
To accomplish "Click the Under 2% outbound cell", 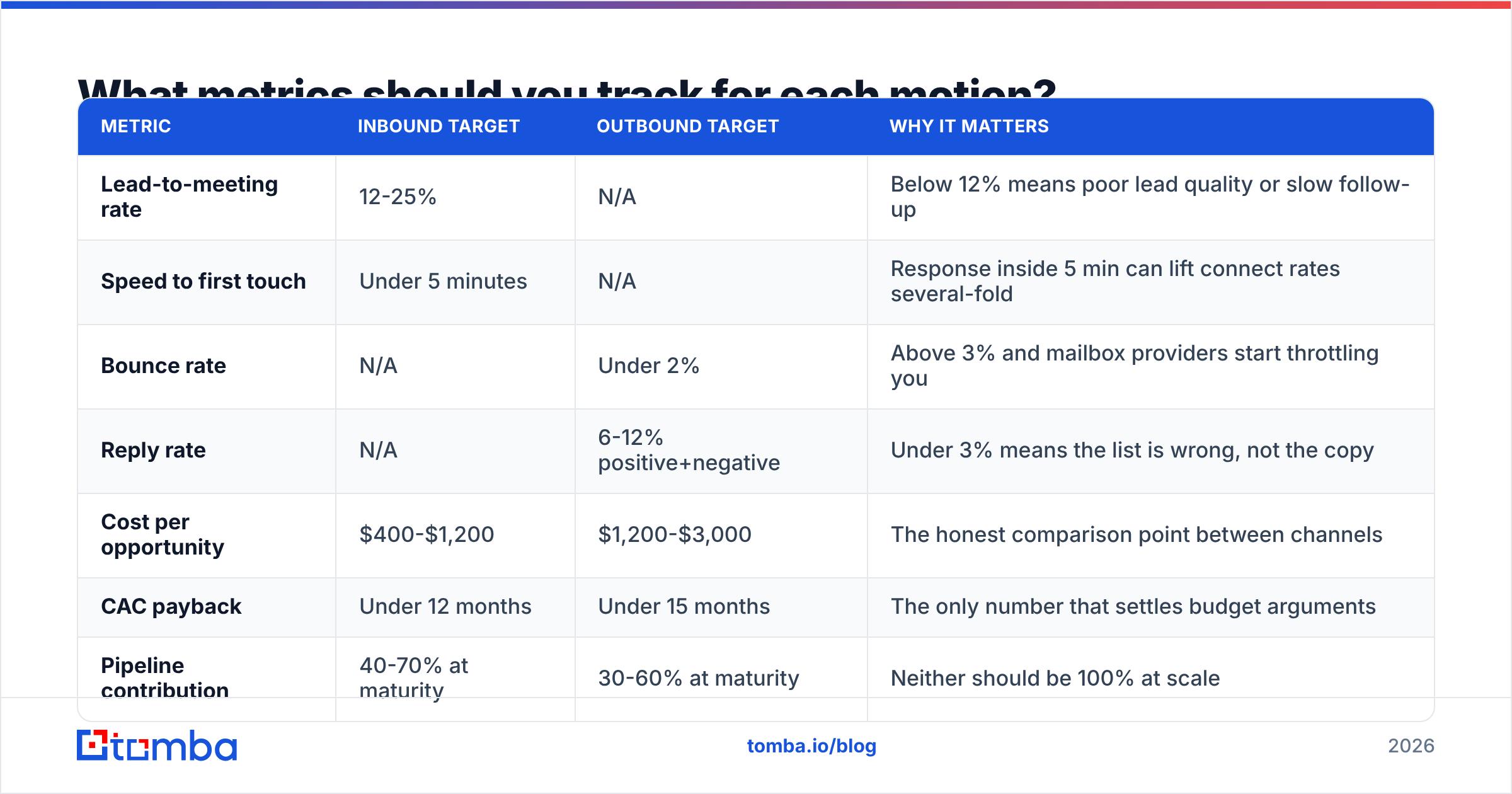I will pyautogui.click(x=648, y=365).
